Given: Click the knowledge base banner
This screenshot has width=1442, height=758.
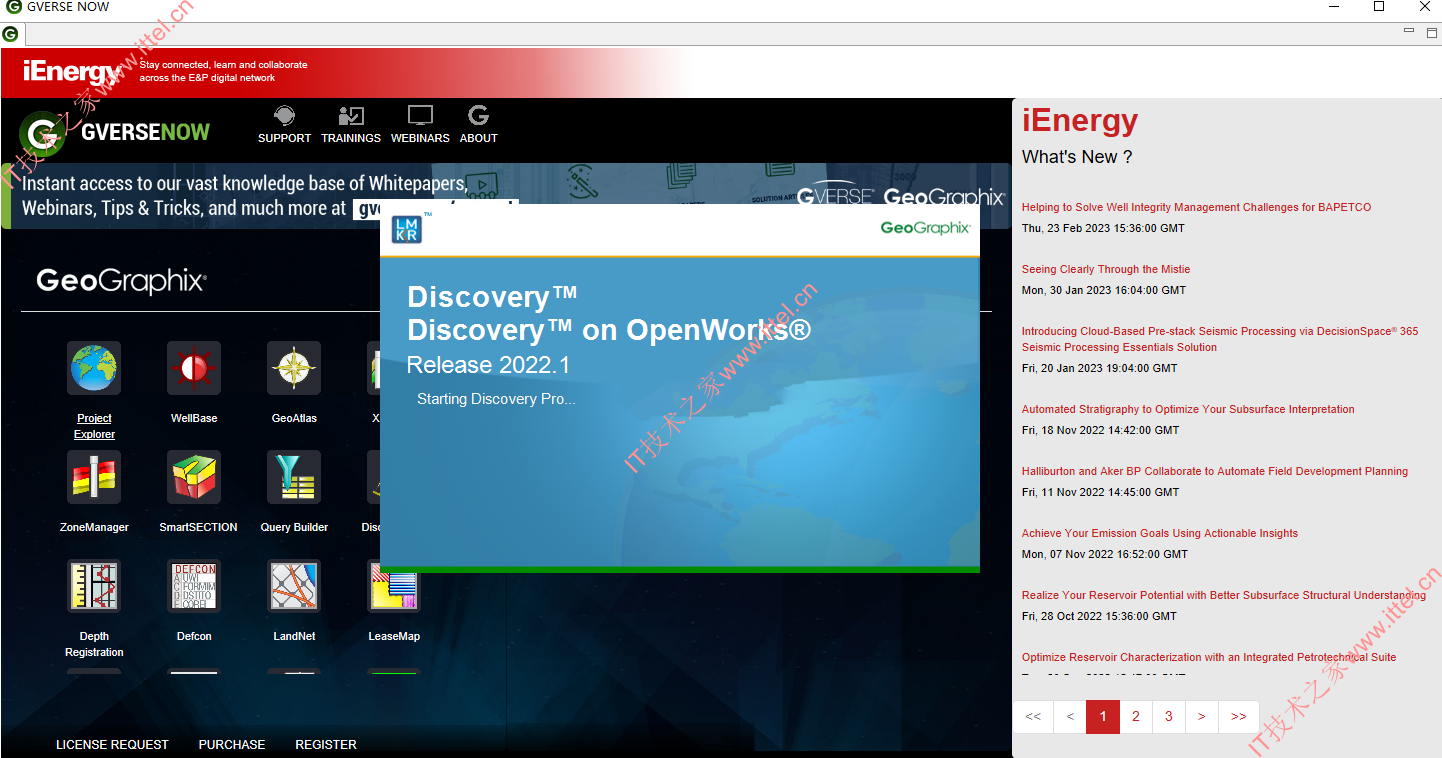Looking at the screenshot, I should tap(506, 196).
